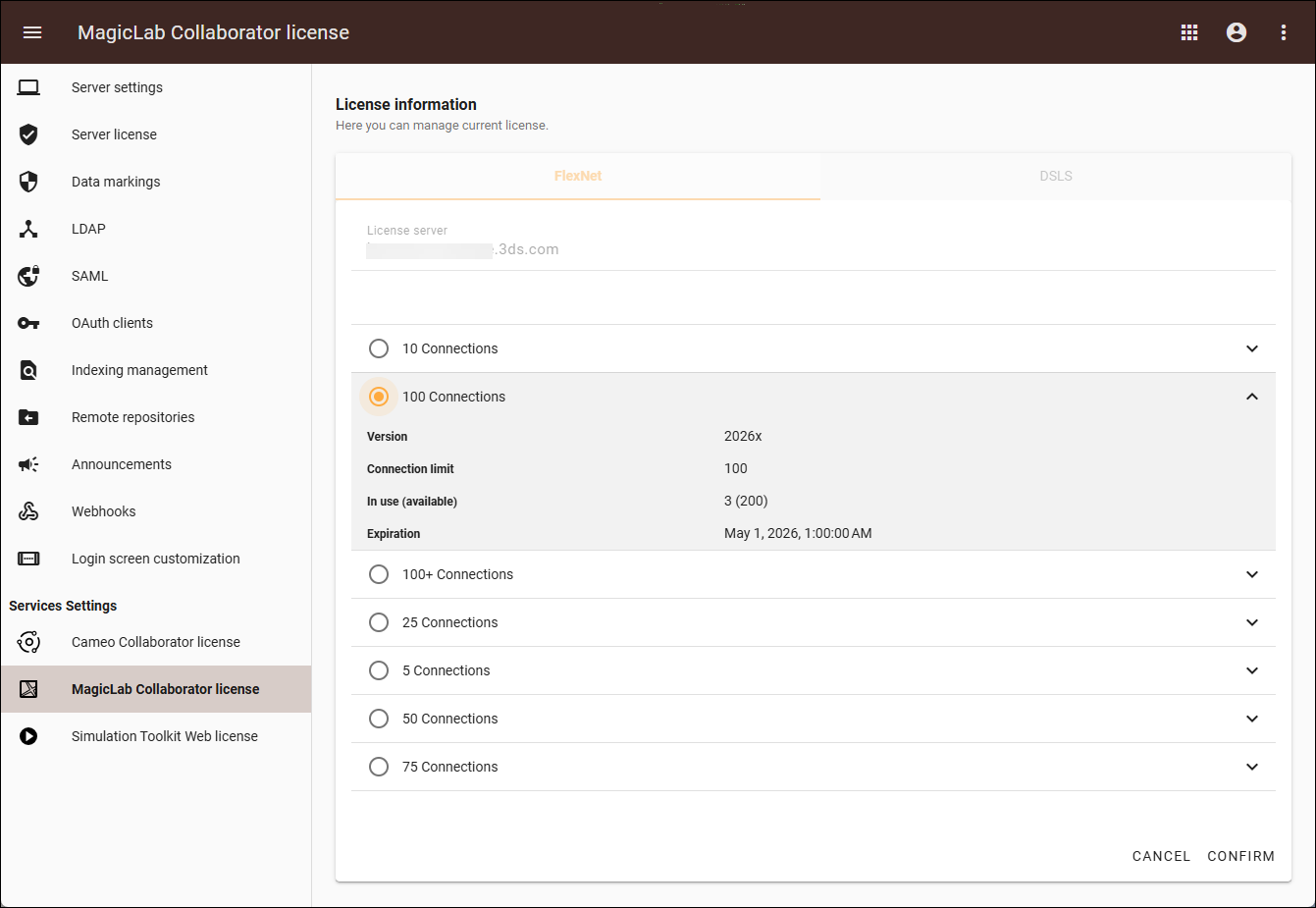Screen dimensions: 1316x908
Task: Click the Announcements megaphone icon
Action: click(x=28, y=464)
